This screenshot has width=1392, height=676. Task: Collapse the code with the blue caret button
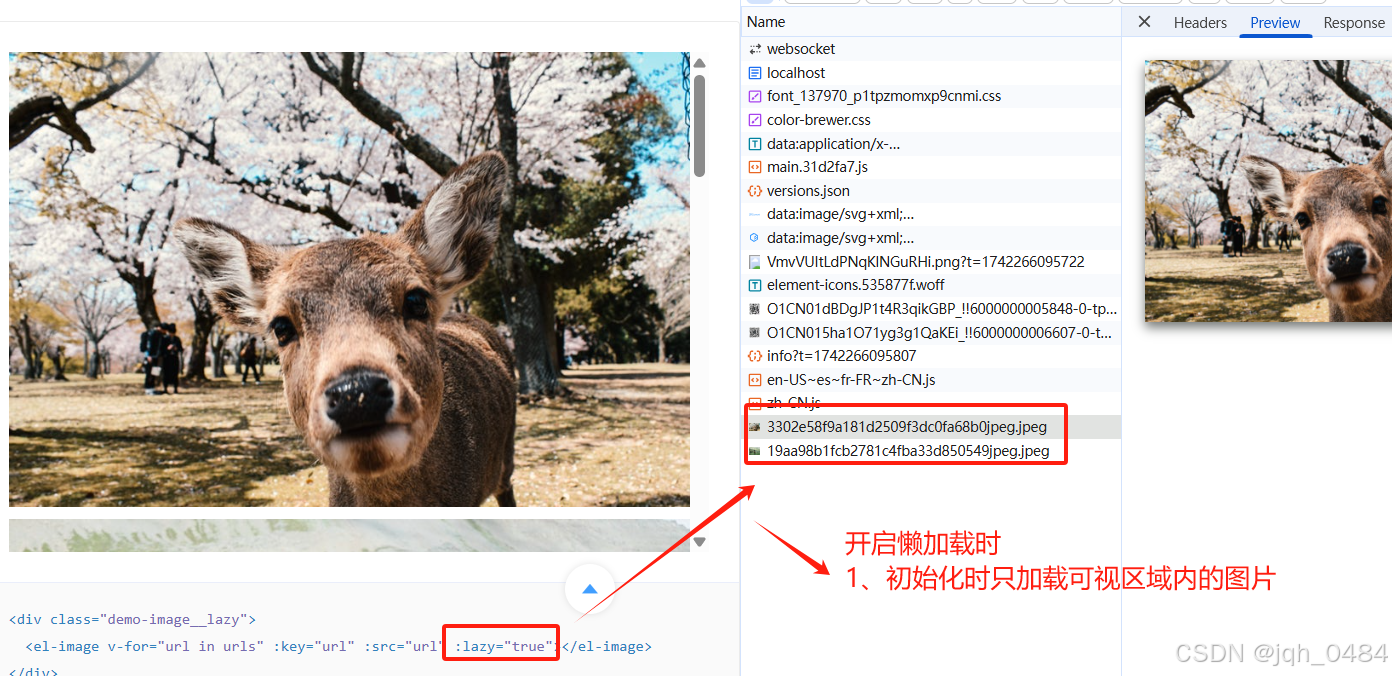(x=590, y=589)
